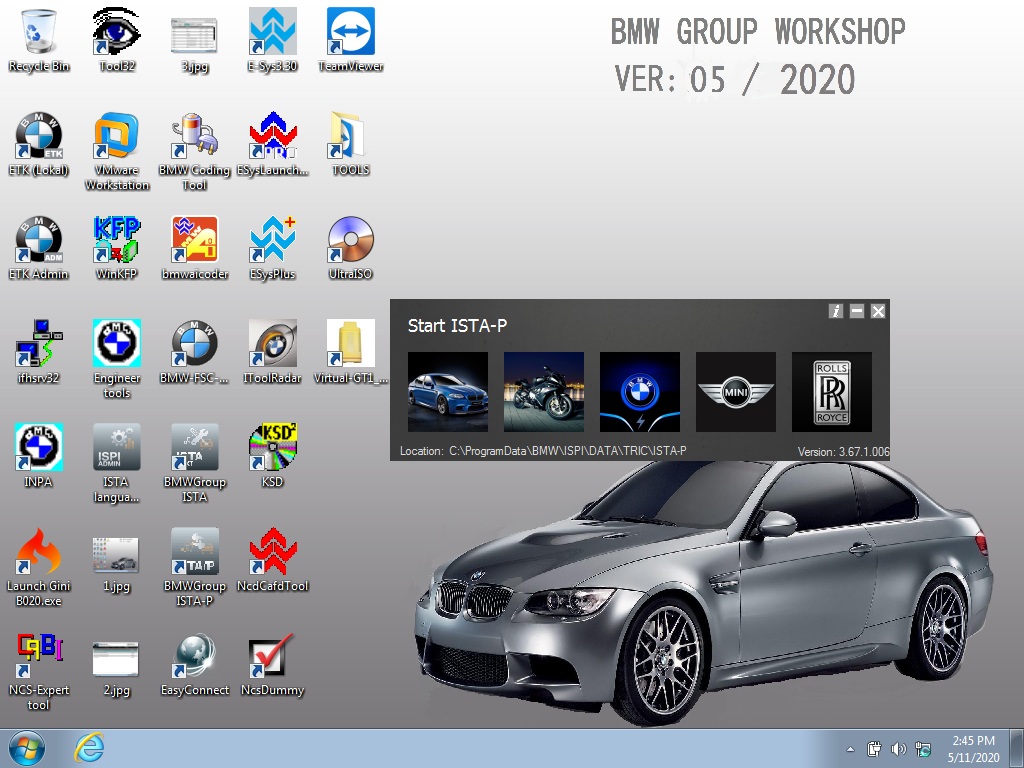
Task: Launch TeamViewer from the desktop
Action: (351, 39)
